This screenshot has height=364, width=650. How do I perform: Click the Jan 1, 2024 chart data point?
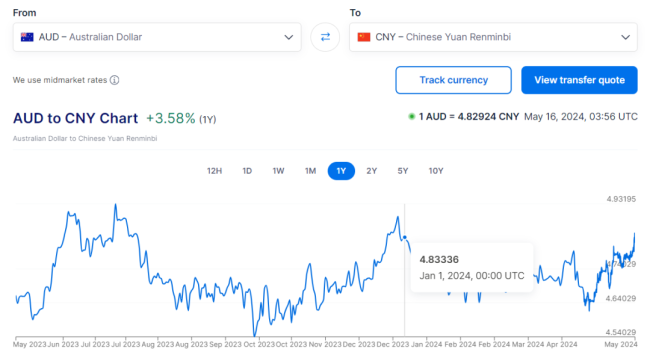[x=405, y=238]
